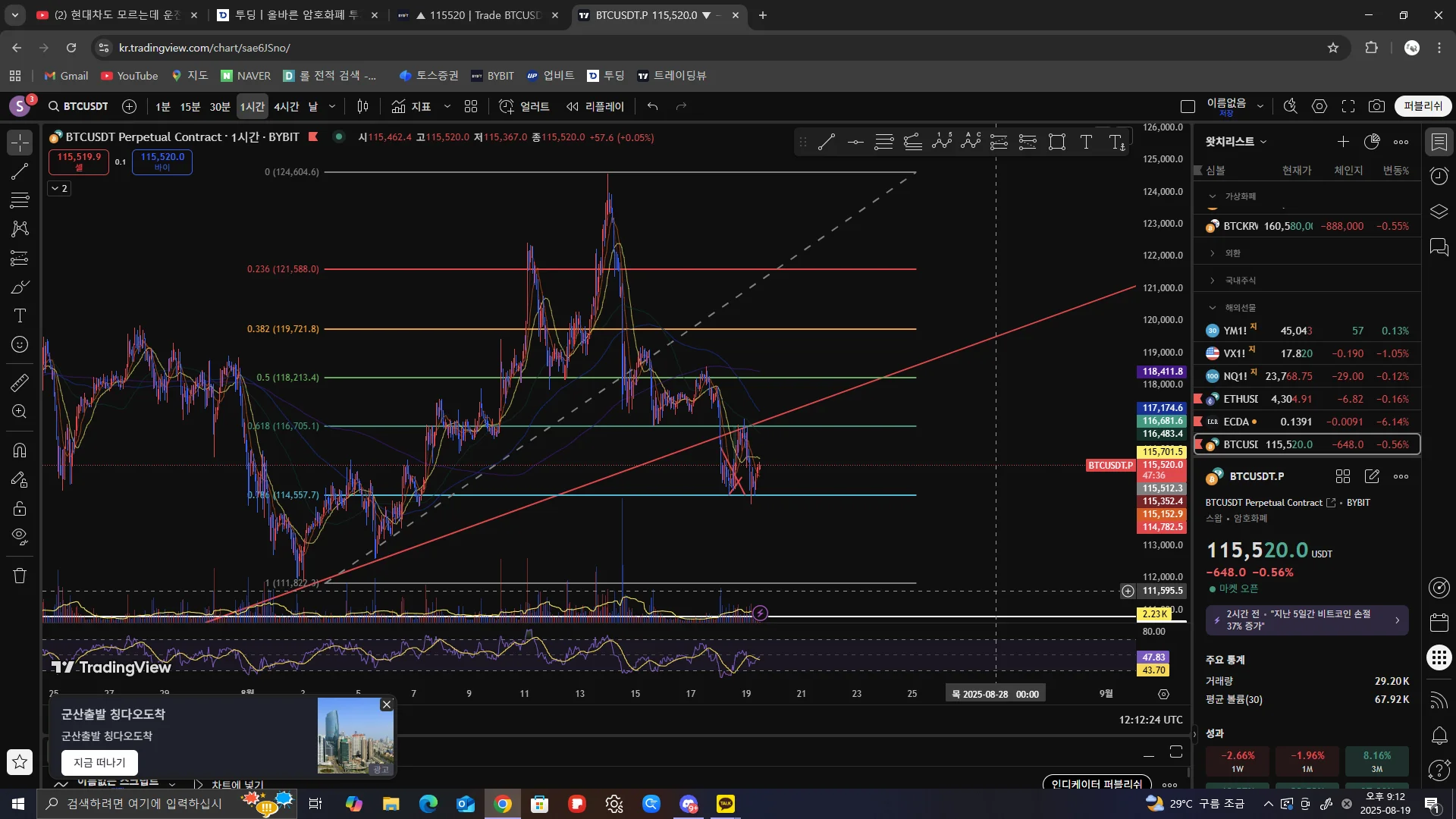Select the ruler measure tool
Viewport: 1456px width, 819px height.
click(x=20, y=383)
